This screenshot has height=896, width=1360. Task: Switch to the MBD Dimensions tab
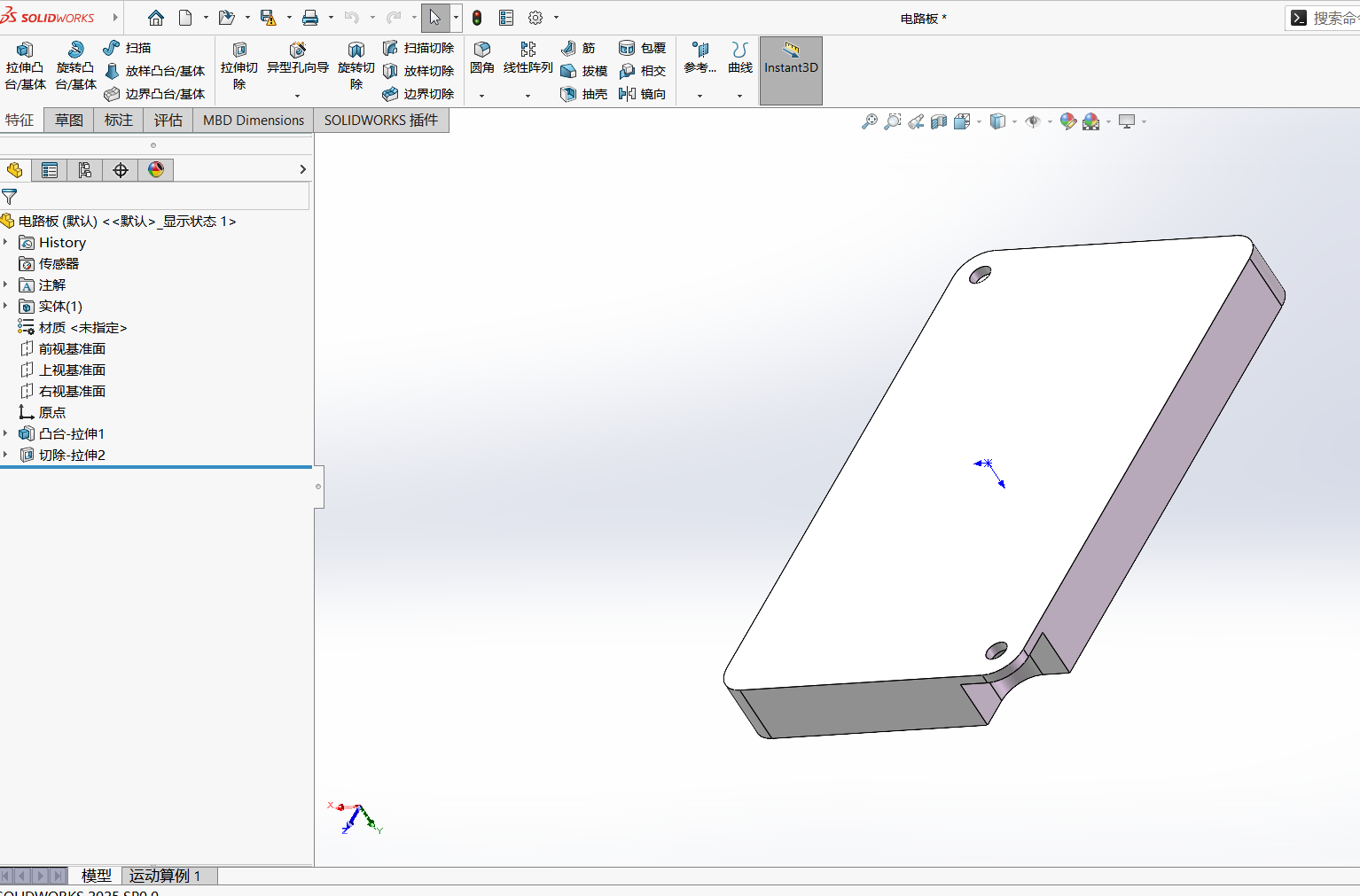(254, 120)
